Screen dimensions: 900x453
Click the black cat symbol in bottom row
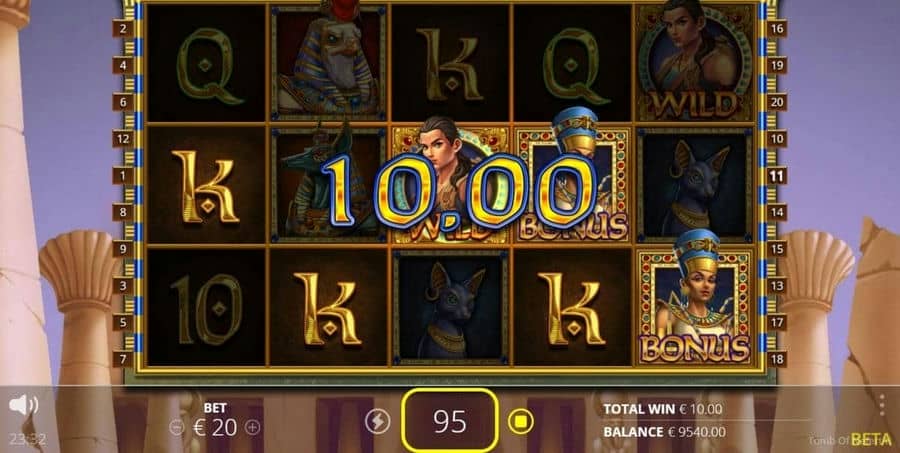pos(450,307)
